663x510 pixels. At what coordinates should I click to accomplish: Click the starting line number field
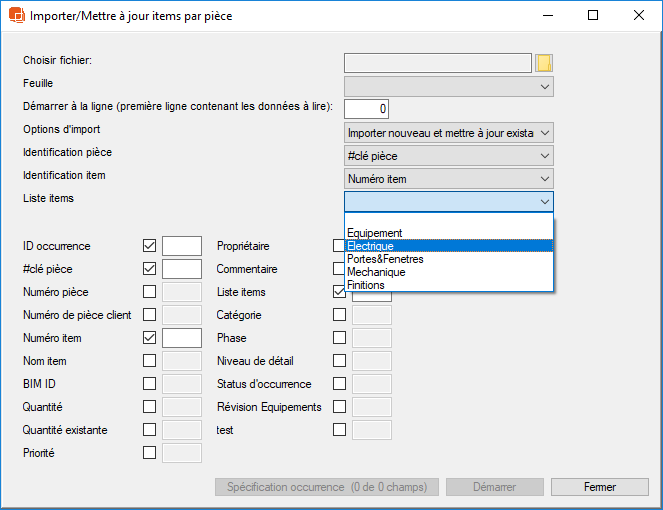366,109
